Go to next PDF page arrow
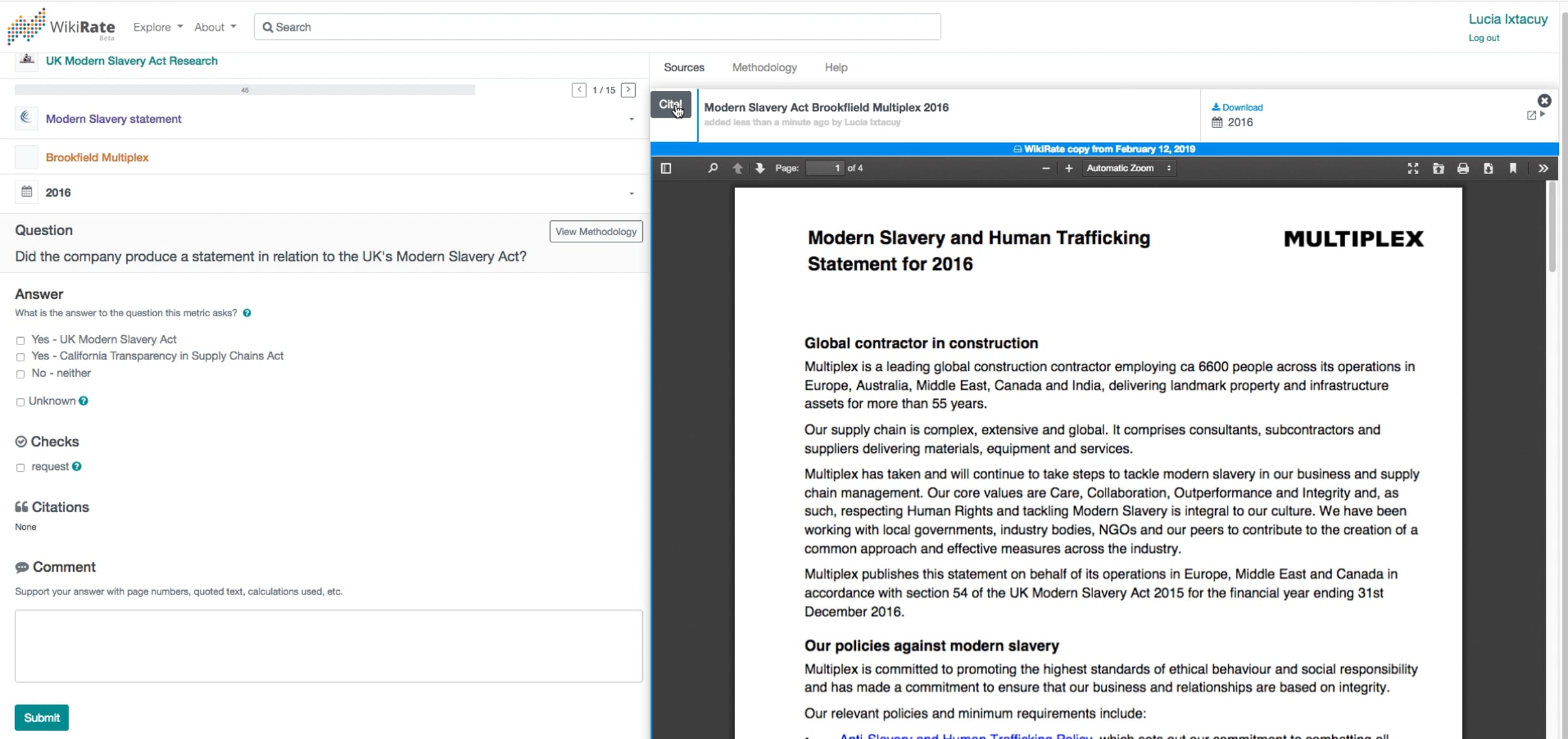 760,168
